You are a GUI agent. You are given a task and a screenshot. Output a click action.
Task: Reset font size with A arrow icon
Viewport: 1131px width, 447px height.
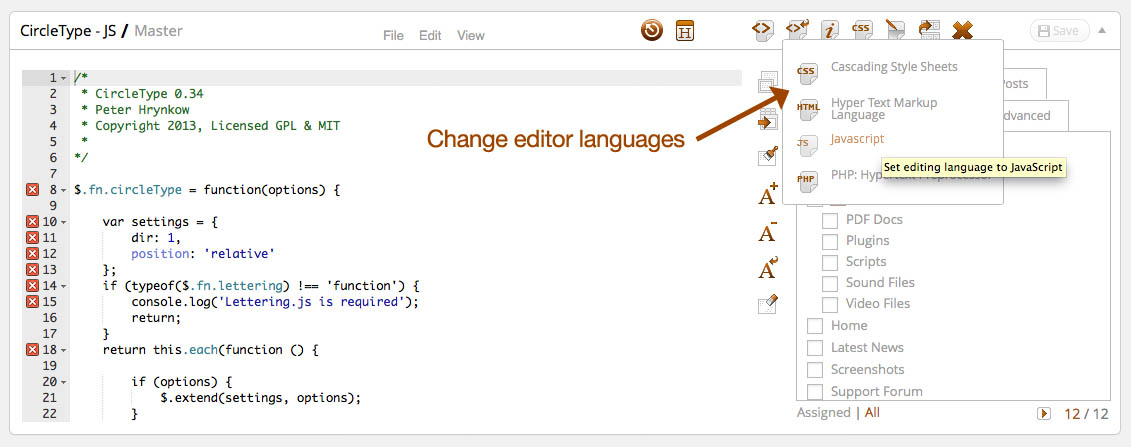point(767,268)
